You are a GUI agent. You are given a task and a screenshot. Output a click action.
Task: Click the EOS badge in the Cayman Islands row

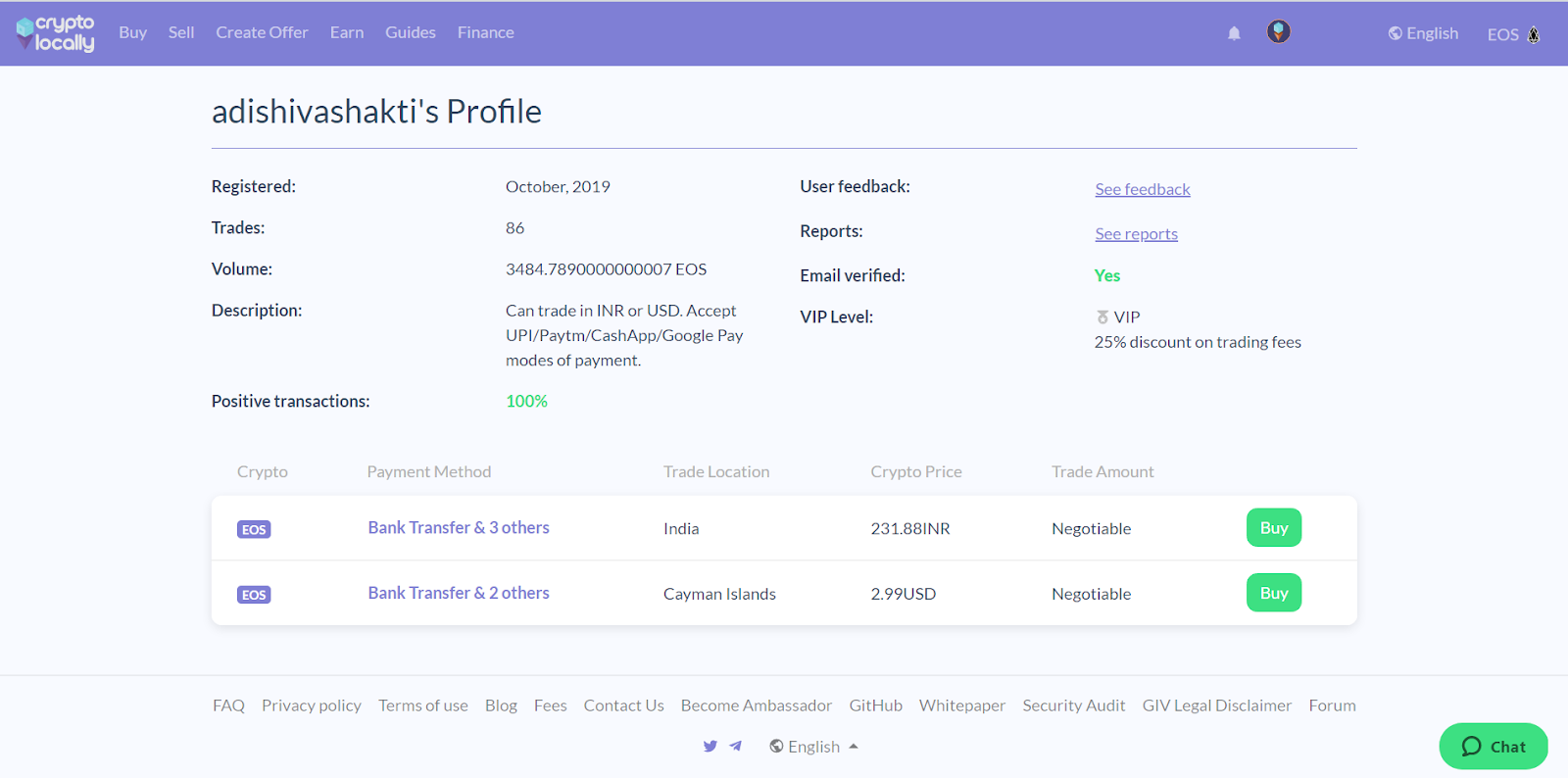pyautogui.click(x=254, y=595)
